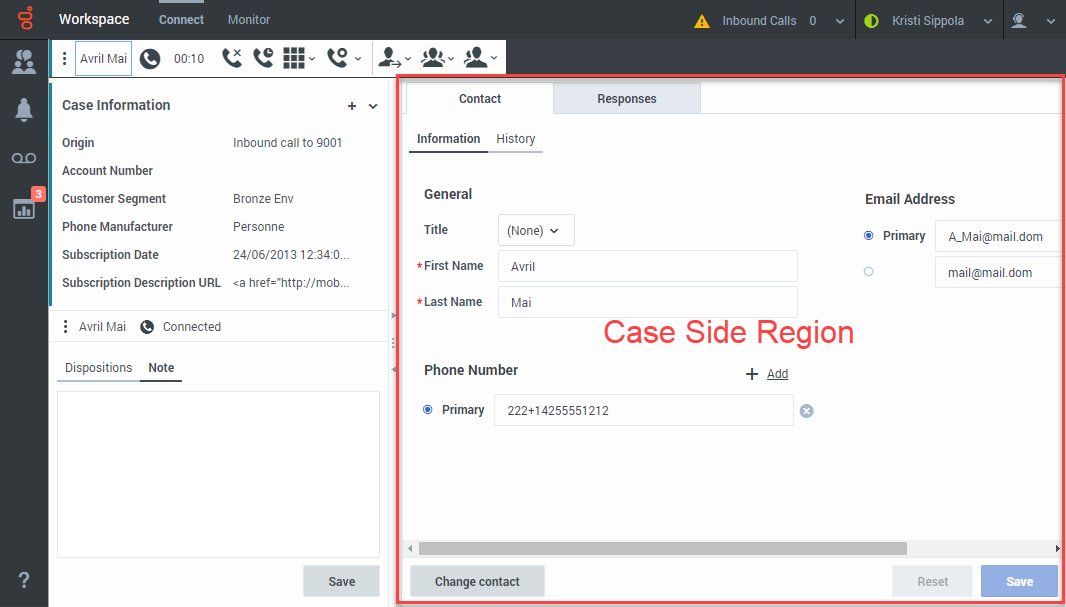The image size is (1066, 607).
Task: Switch to the Responses tab
Action: pyautogui.click(x=626, y=99)
